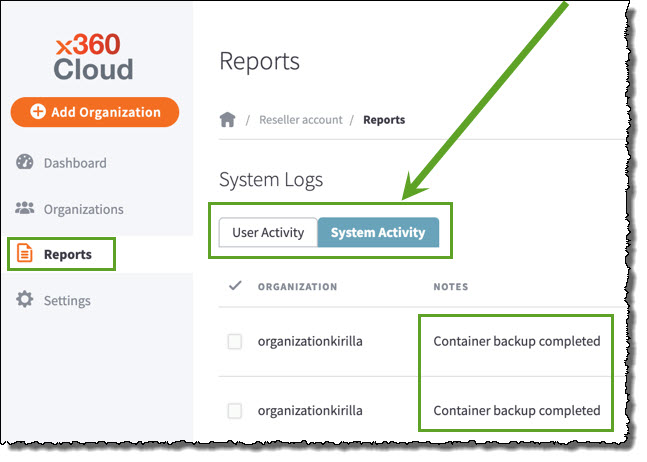Image resolution: width=647 pixels, height=462 pixels.
Task: Click the x360 Cloud logo
Action: [x=94, y=57]
